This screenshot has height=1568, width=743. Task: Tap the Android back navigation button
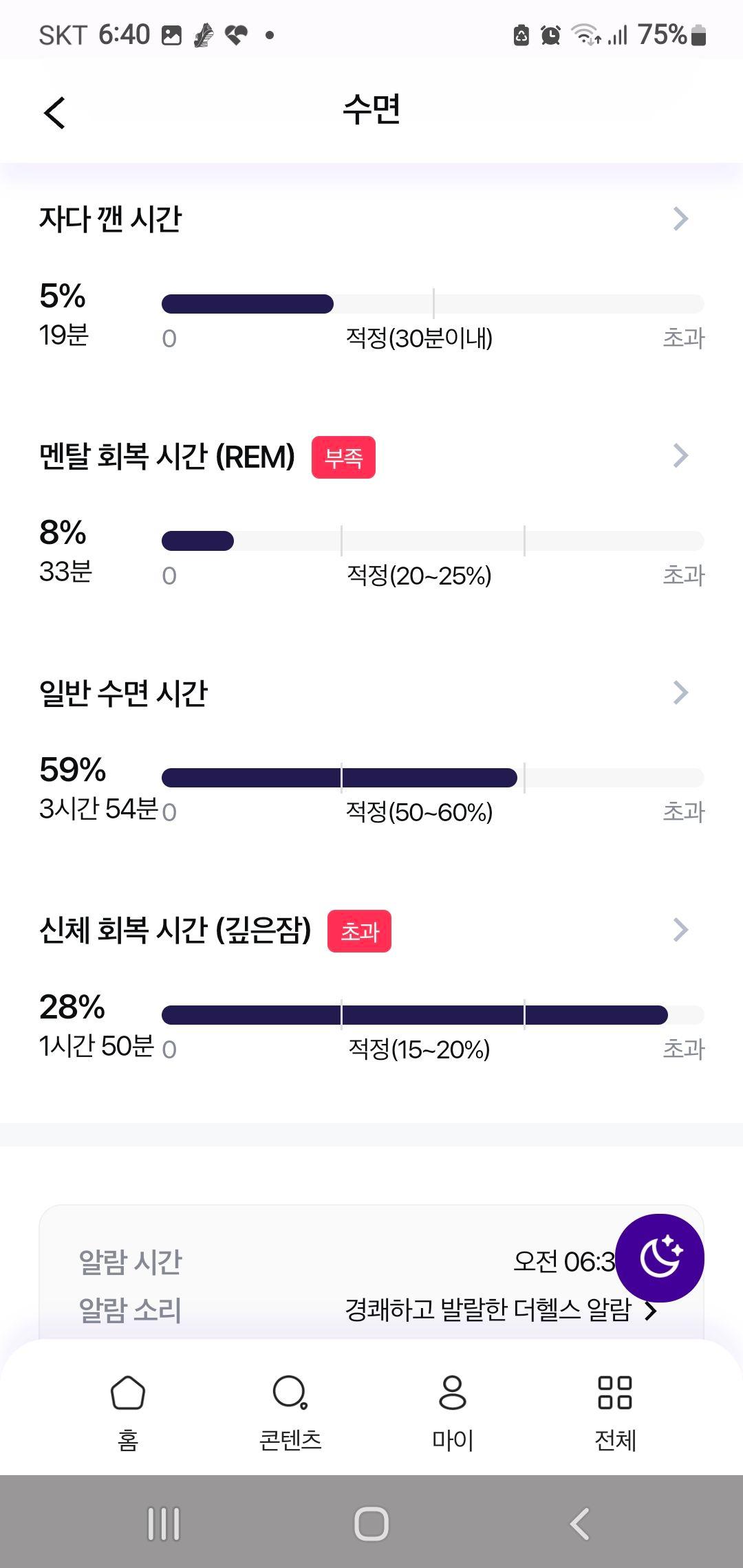pyautogui.click(x=580, y=1523)
